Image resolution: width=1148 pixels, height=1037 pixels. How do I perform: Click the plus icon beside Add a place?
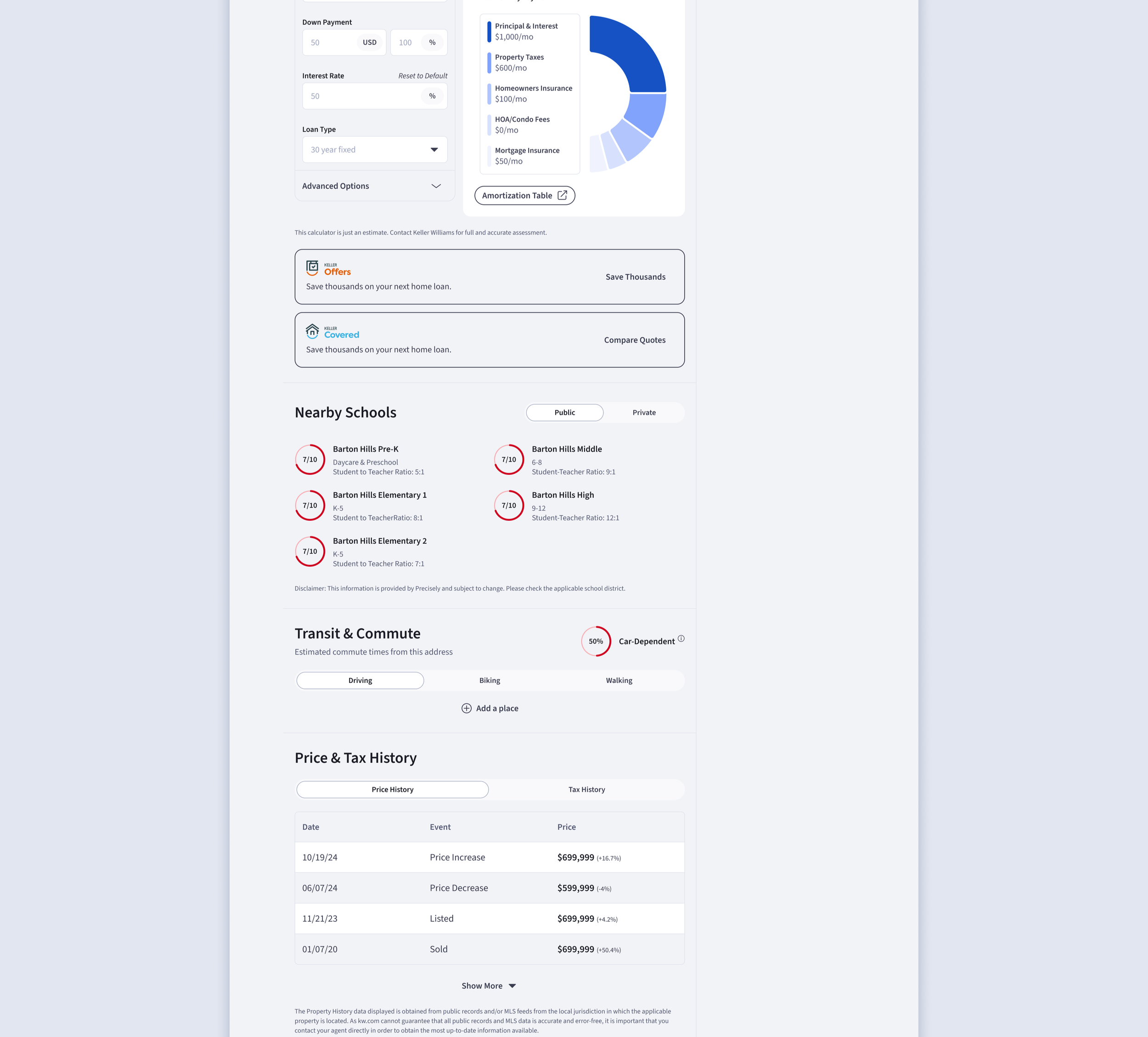pyautogui.click(x=467, y=709)
